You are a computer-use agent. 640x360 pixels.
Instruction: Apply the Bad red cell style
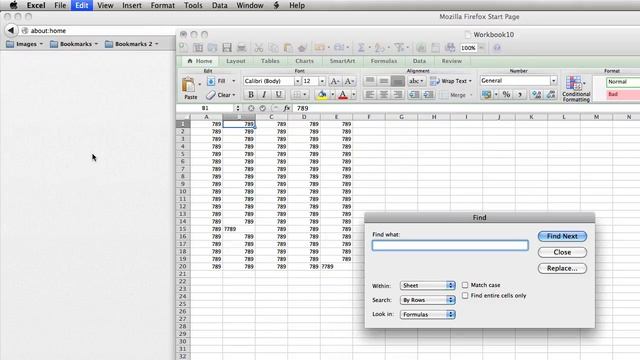coord(622,94)
